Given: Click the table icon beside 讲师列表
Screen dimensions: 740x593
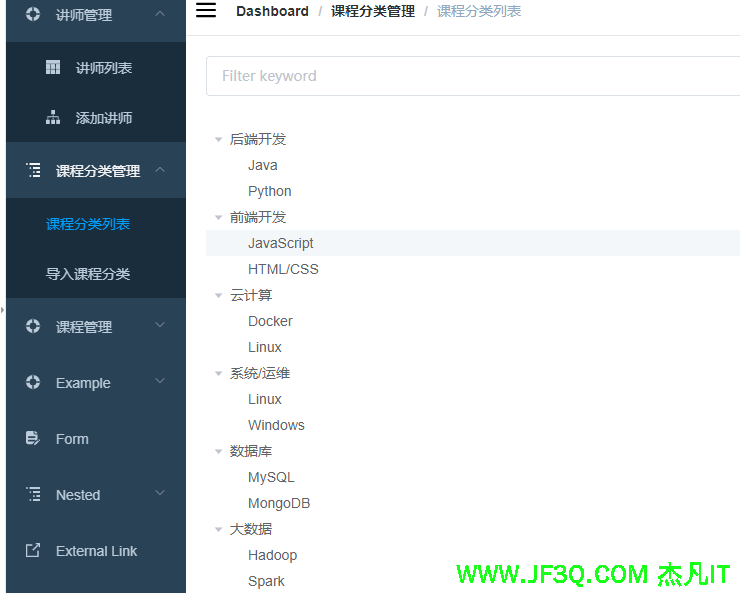Looking at the screenshot, I should point(53,68).
